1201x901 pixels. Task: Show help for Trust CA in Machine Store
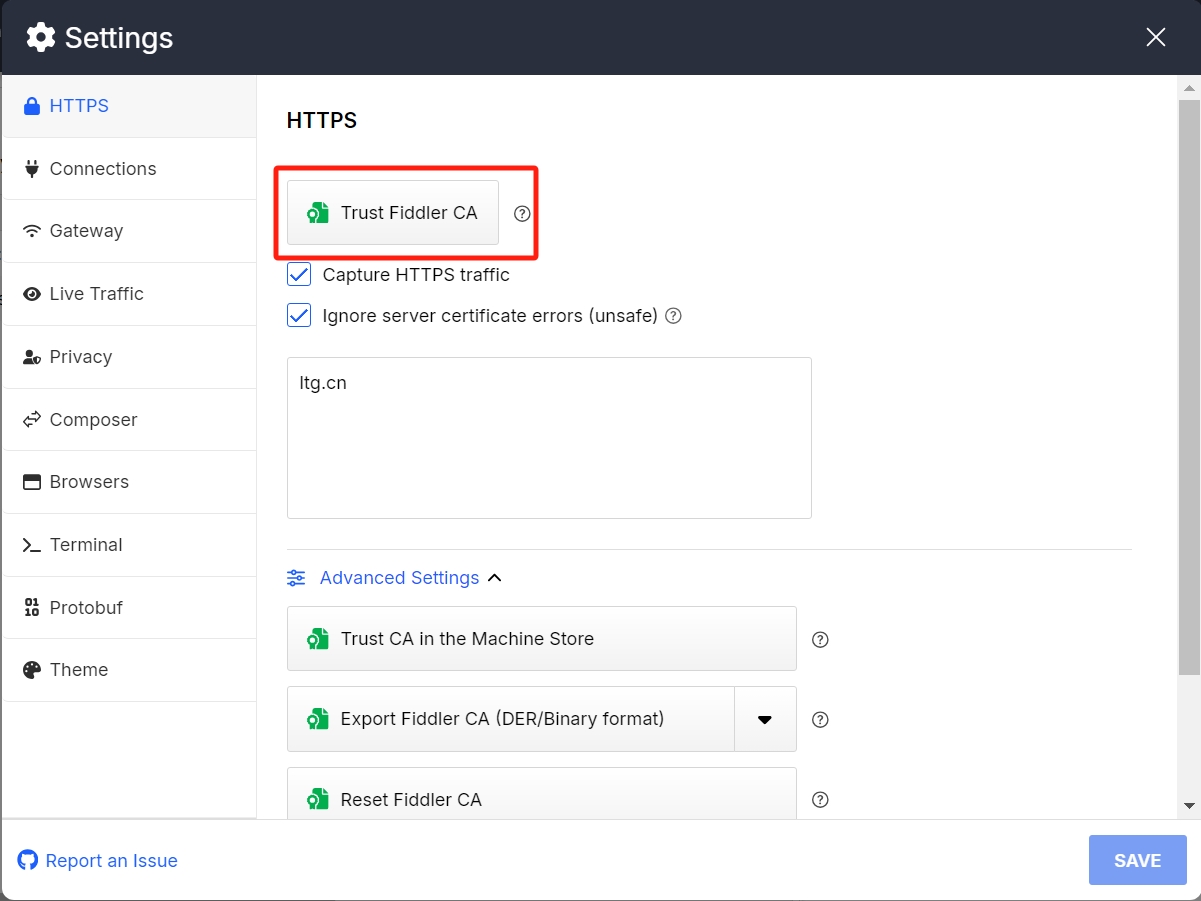coord(821,640)
